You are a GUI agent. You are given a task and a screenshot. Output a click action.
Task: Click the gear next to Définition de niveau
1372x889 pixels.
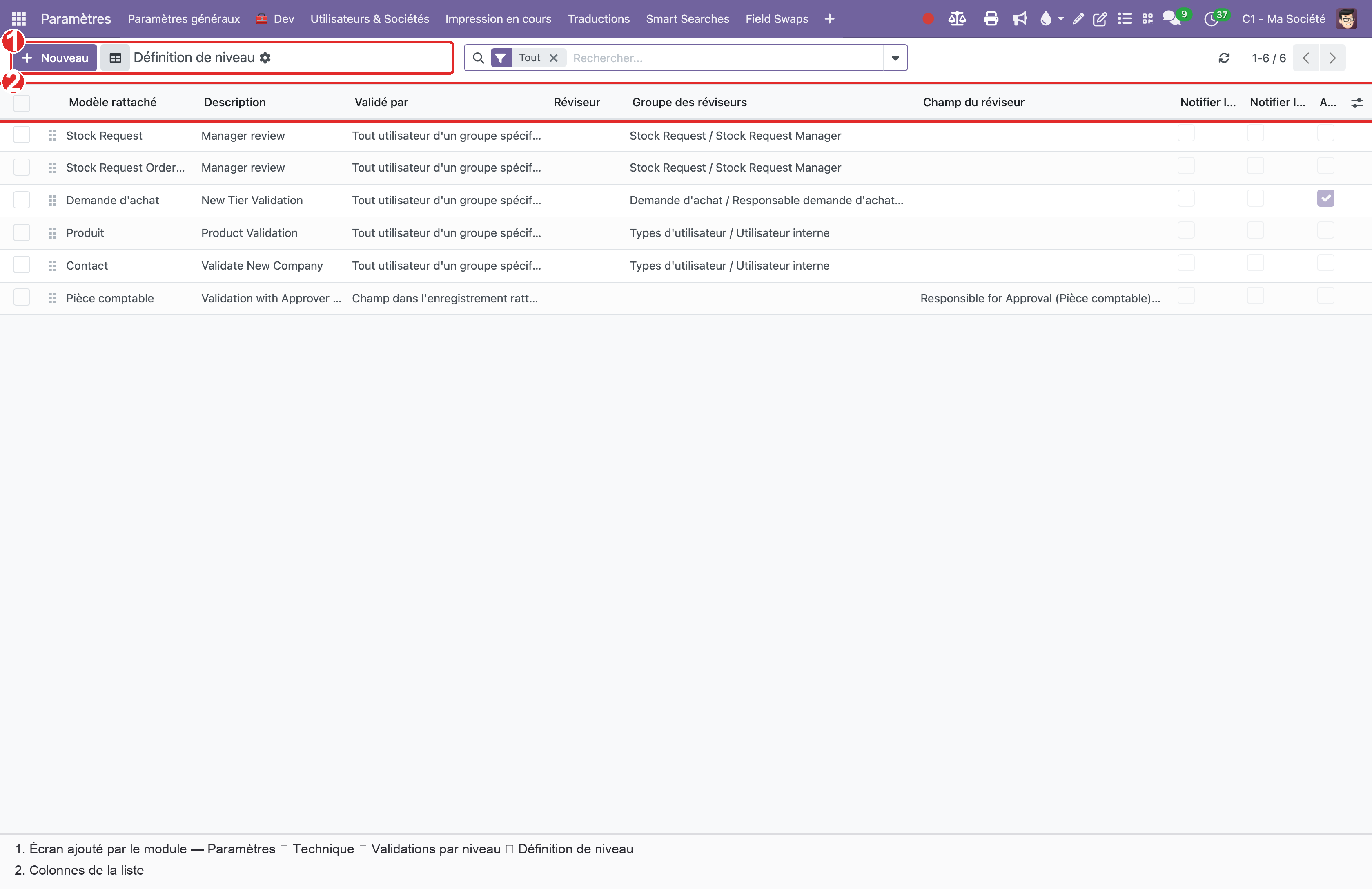(x=265, y=58)
